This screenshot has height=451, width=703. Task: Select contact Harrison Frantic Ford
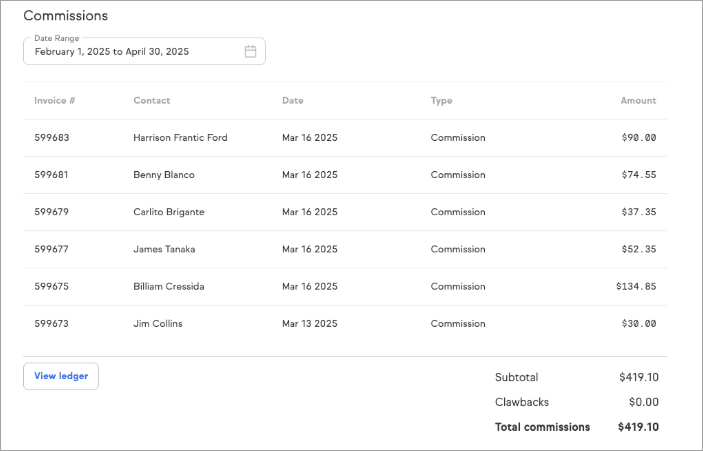180,138
